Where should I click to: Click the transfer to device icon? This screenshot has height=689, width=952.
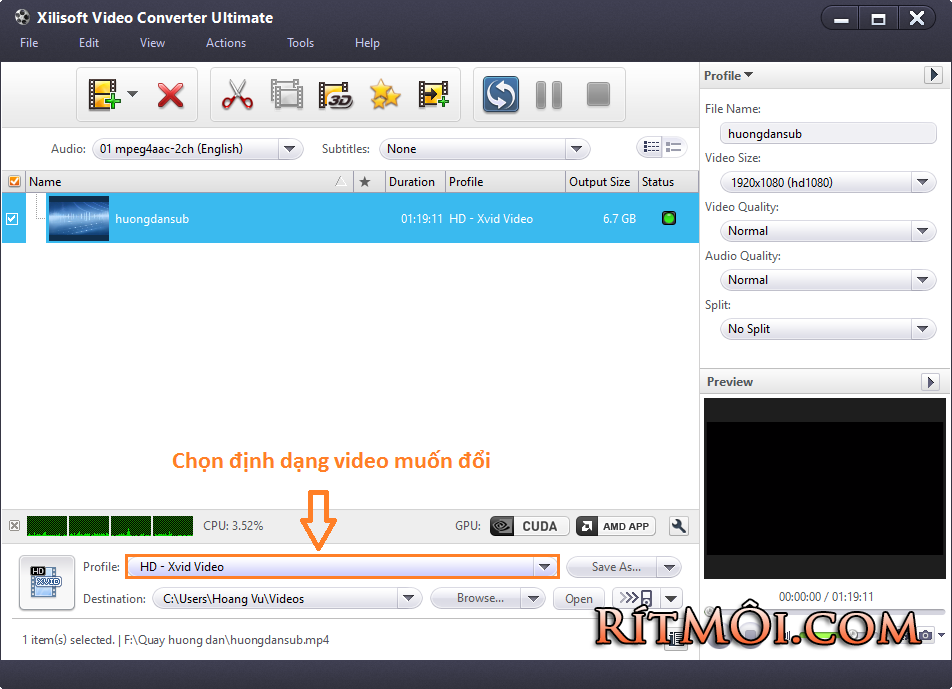point(636,598)
